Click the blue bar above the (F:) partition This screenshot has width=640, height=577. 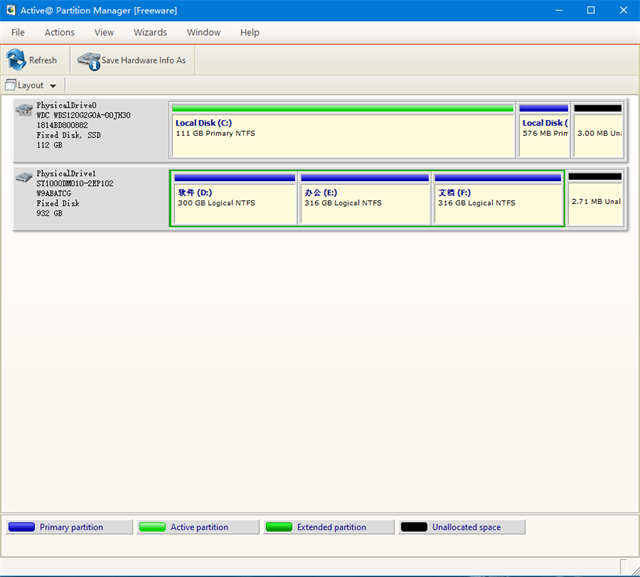pyautogui.click(x=498, y=178)
